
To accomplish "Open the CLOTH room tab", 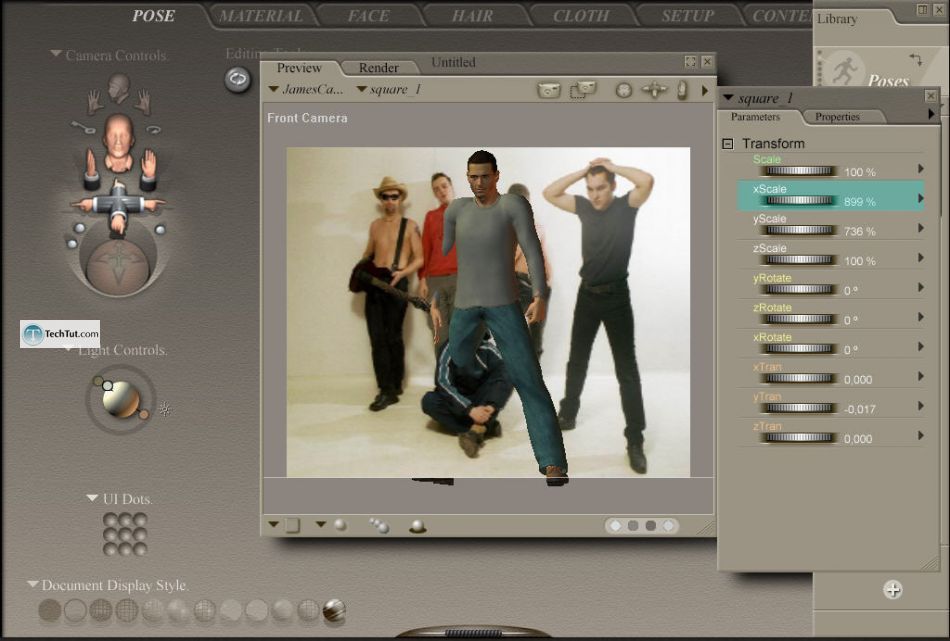I will pos(581,16).
